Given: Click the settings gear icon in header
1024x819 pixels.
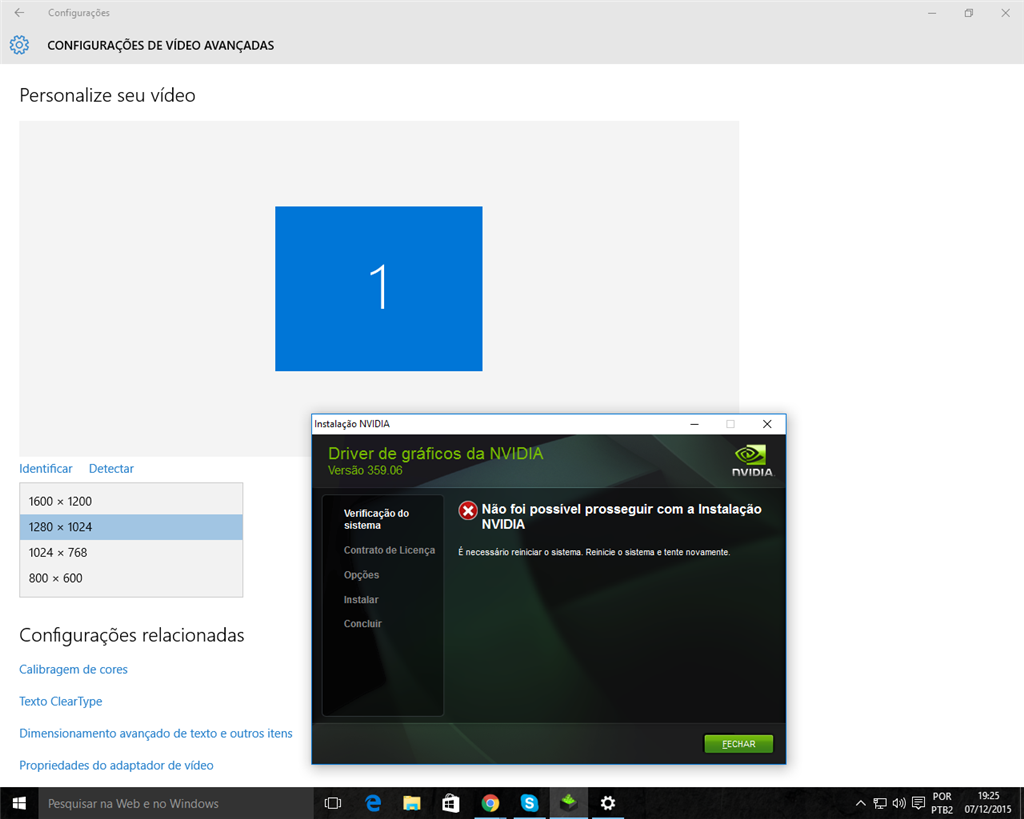Looking at the screenshot, I should pyautogui.click(x=20, y=45).
